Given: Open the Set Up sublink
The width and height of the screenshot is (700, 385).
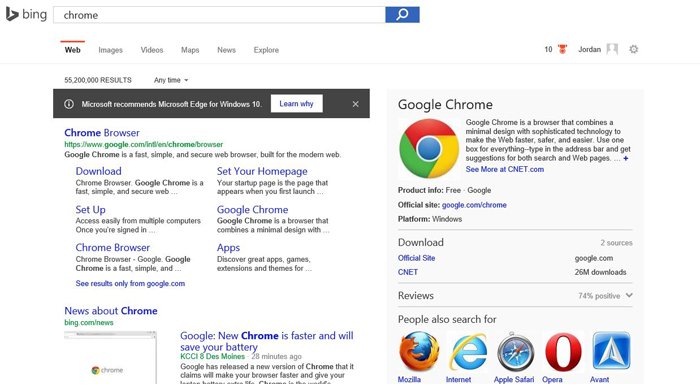Looking at the screenshot, I should [91, 209].
